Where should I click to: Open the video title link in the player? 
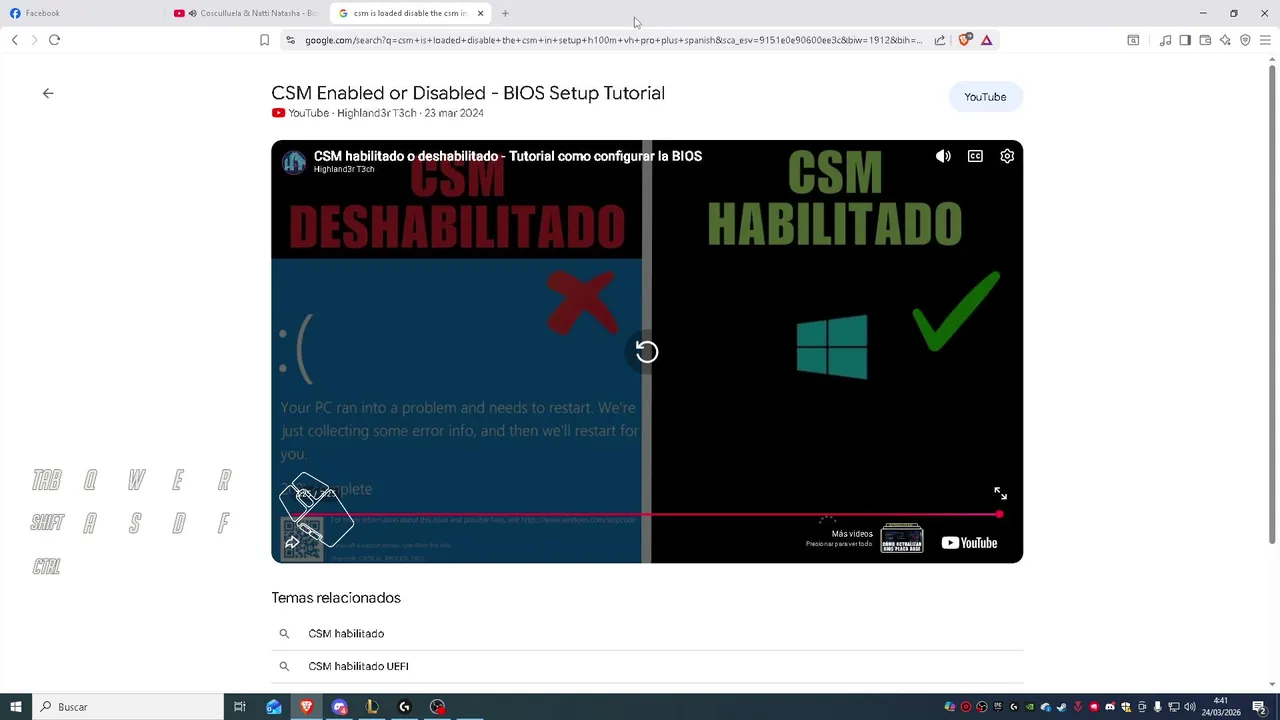point(508,156)
